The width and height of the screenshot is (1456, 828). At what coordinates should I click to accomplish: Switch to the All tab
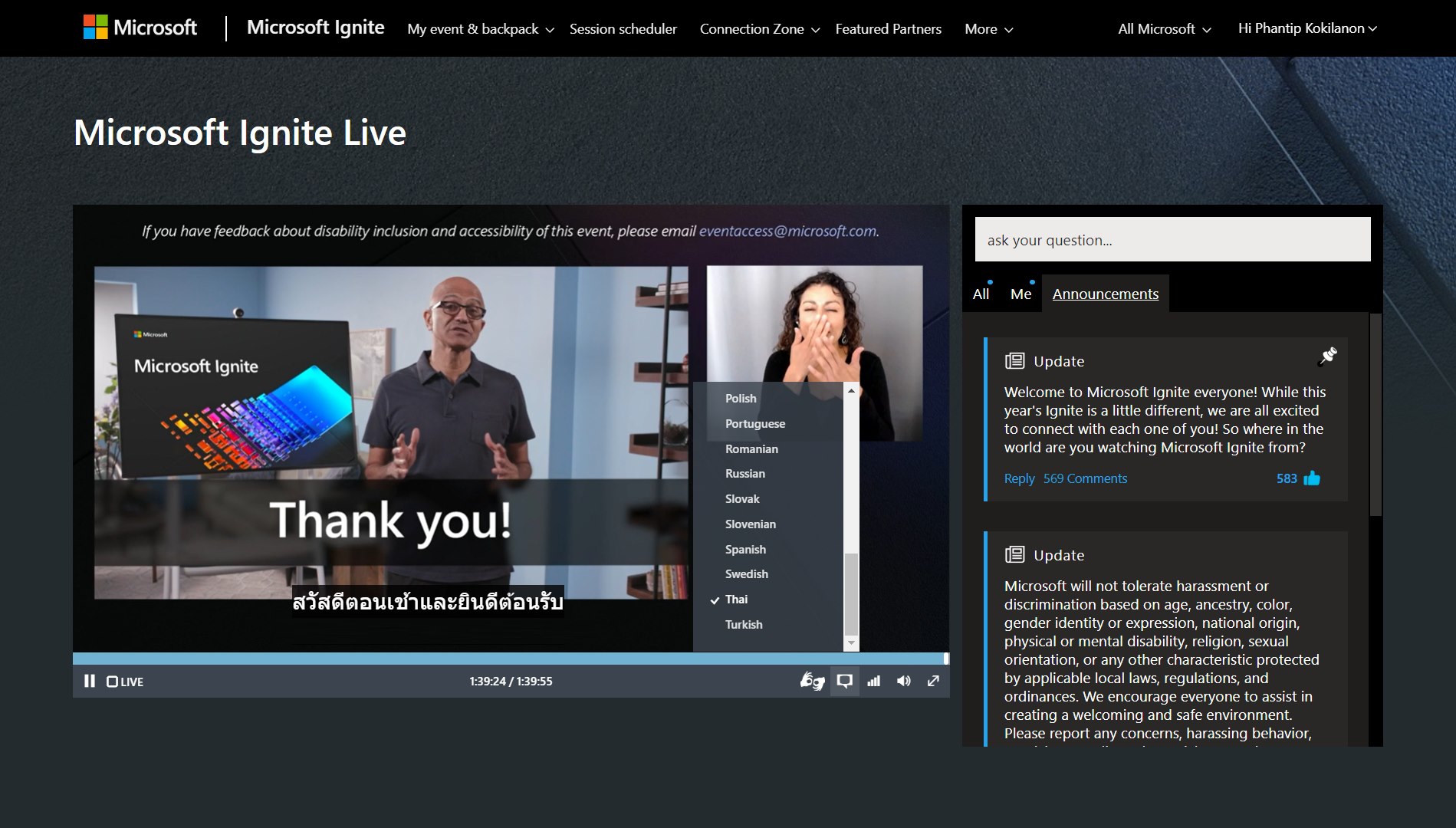coord(981,294)
